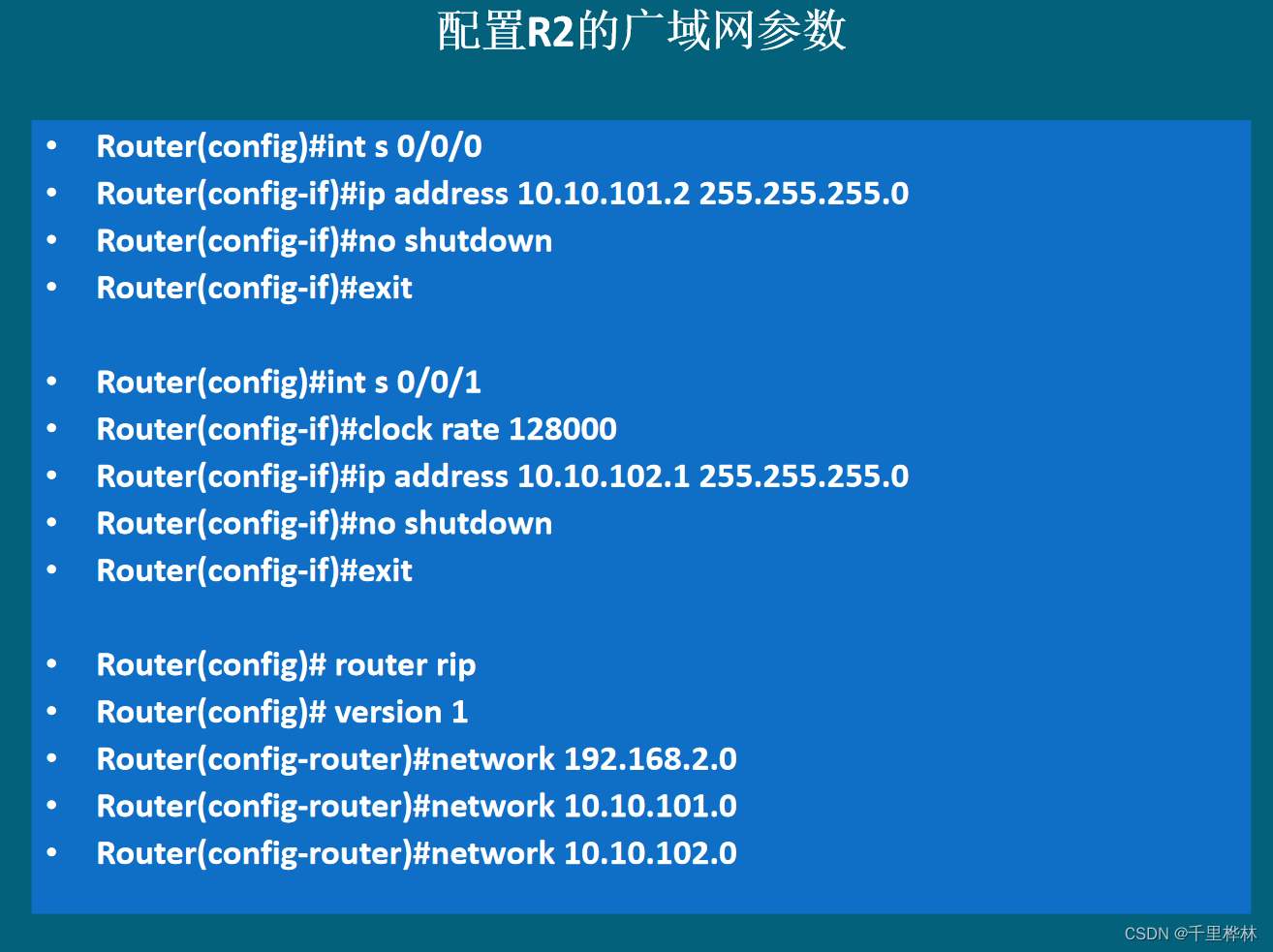
Task: Click the "network 10.10.102.0" command line
Action: click(x=417, y=853)
